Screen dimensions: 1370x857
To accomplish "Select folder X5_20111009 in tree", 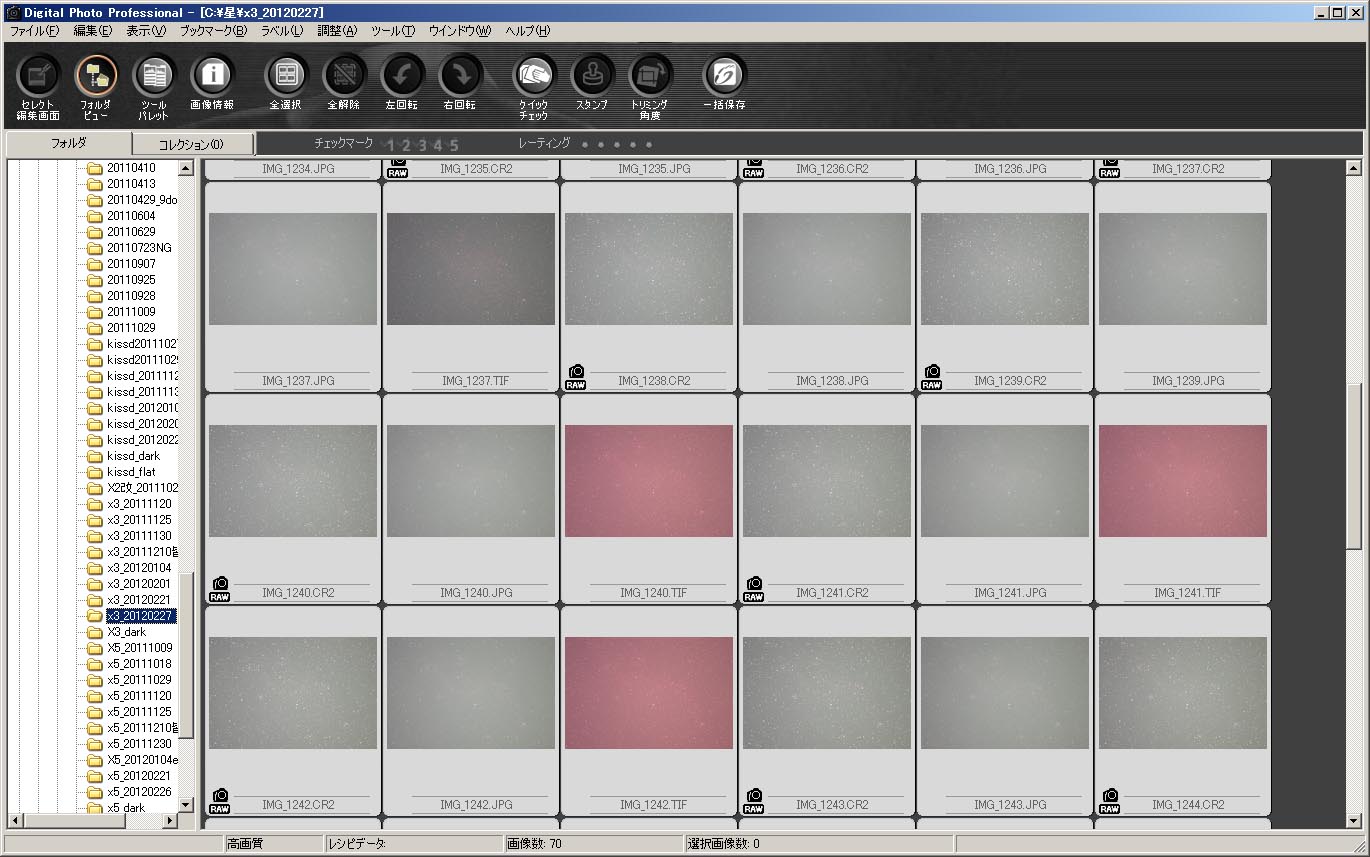I will pos(139,648).
